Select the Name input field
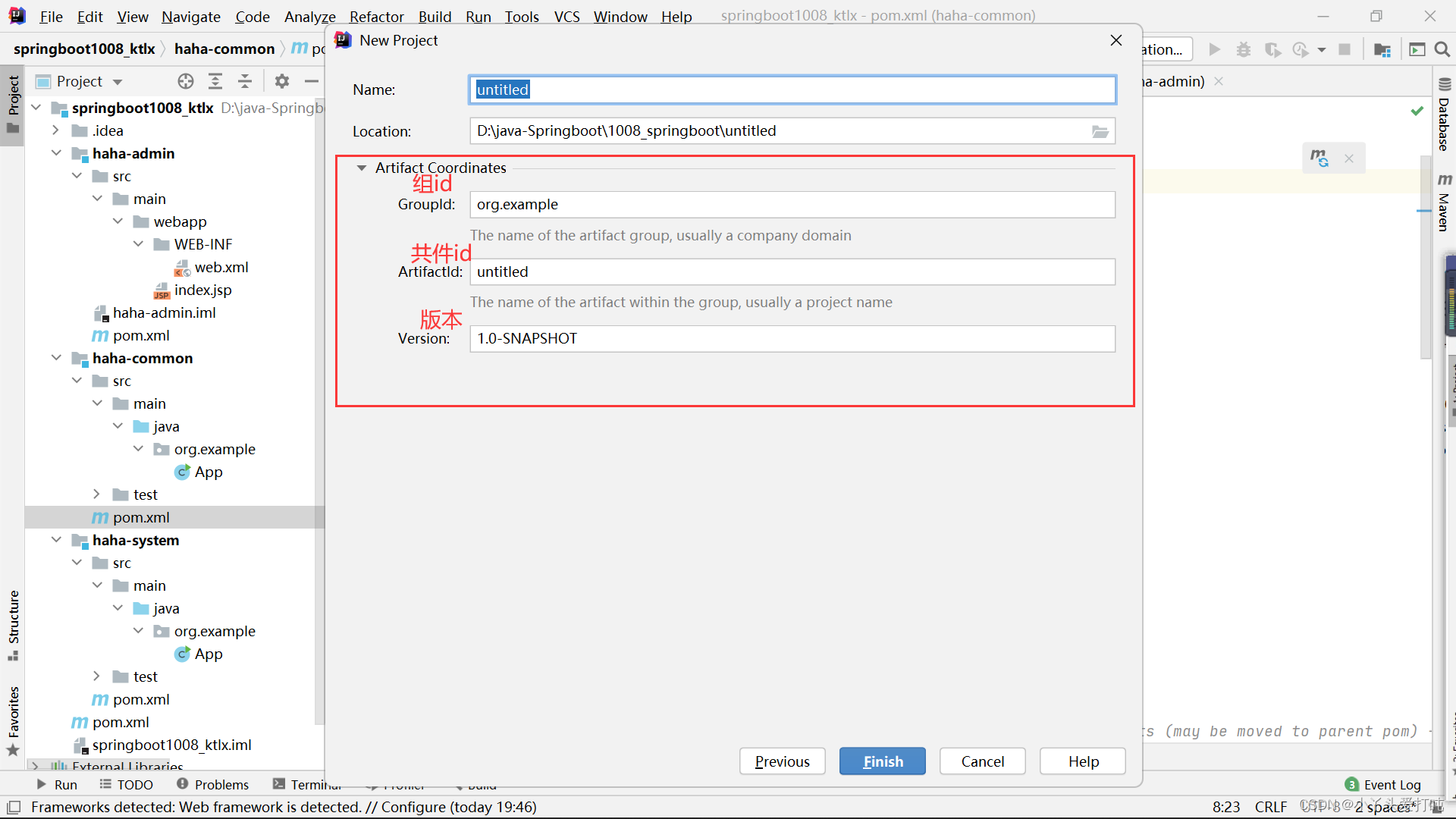This screenshot has width=1456, height=819. click(790, 89)
